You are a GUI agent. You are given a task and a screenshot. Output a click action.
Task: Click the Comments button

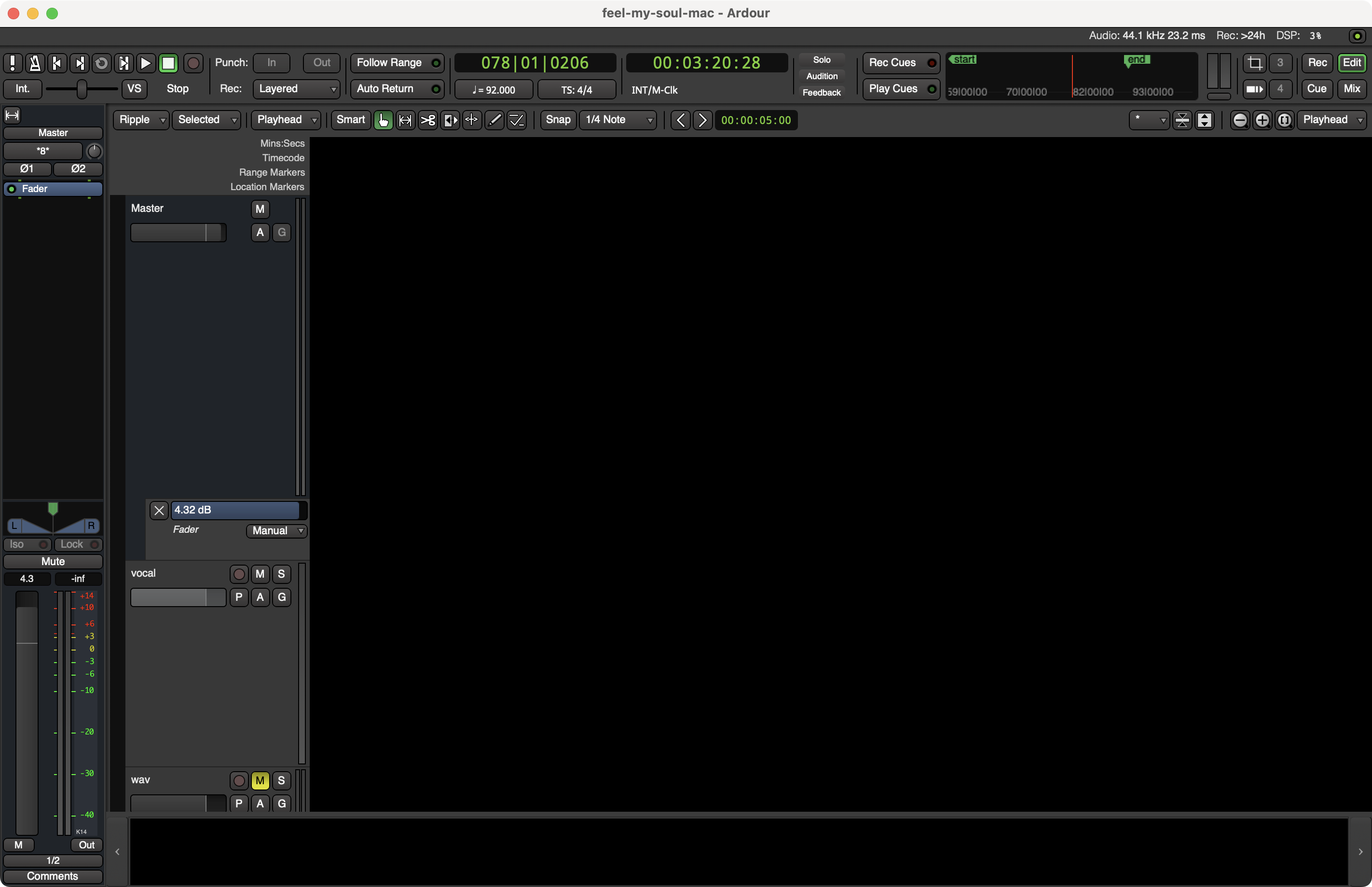[53, 876]
